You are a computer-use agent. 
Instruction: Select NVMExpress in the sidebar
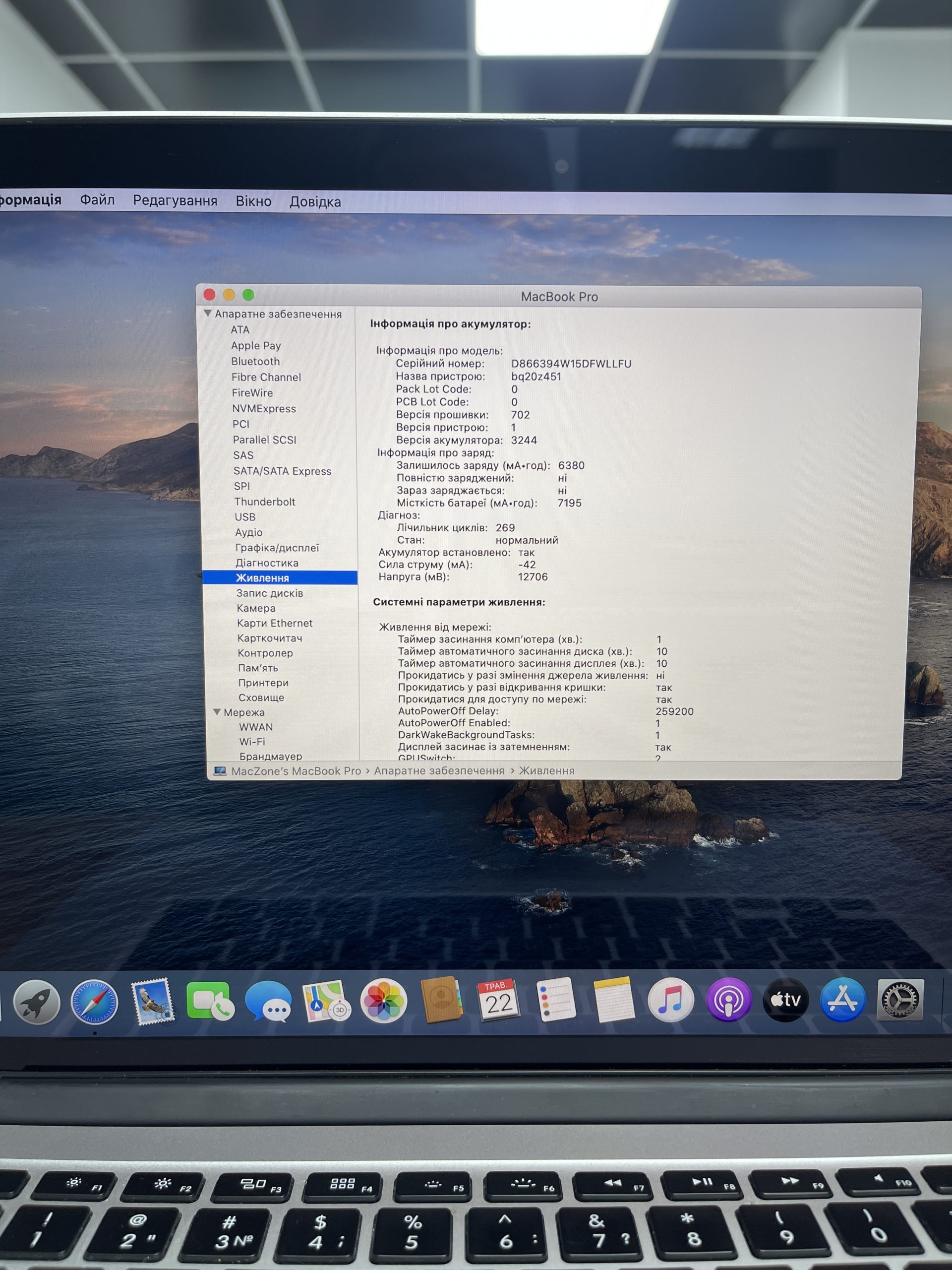coord(264,408)
